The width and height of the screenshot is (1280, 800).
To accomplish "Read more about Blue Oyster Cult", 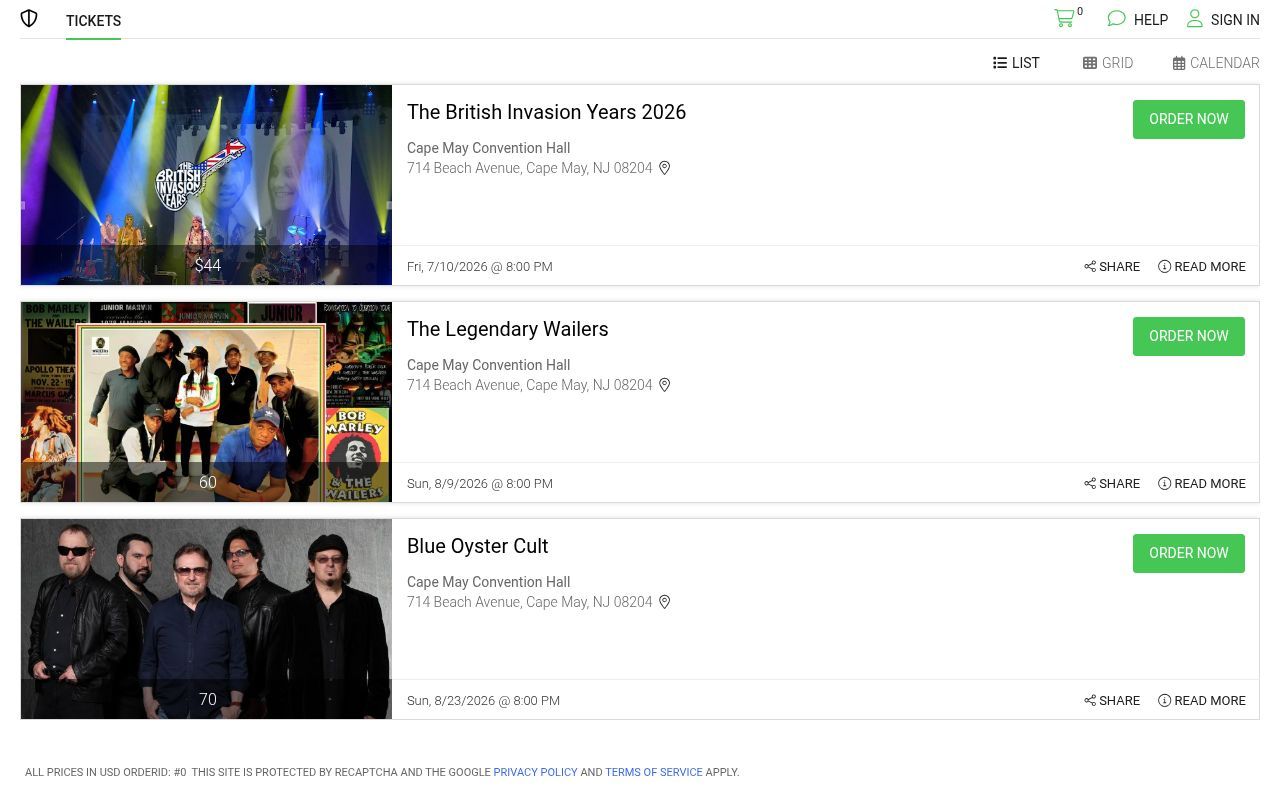I will tap(1202, 701).
